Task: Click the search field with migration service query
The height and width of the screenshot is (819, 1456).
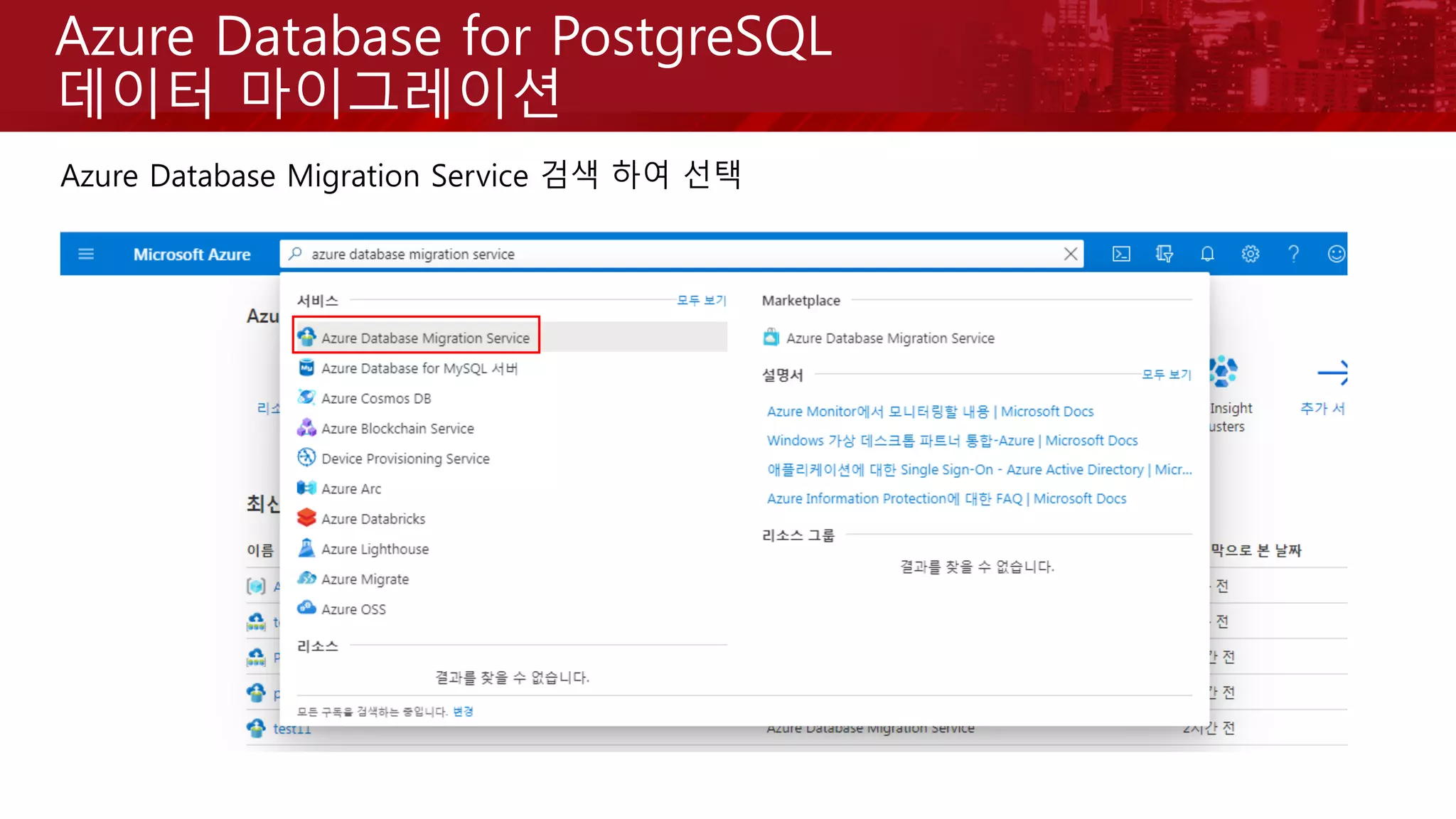Action: tap(681, 254)
